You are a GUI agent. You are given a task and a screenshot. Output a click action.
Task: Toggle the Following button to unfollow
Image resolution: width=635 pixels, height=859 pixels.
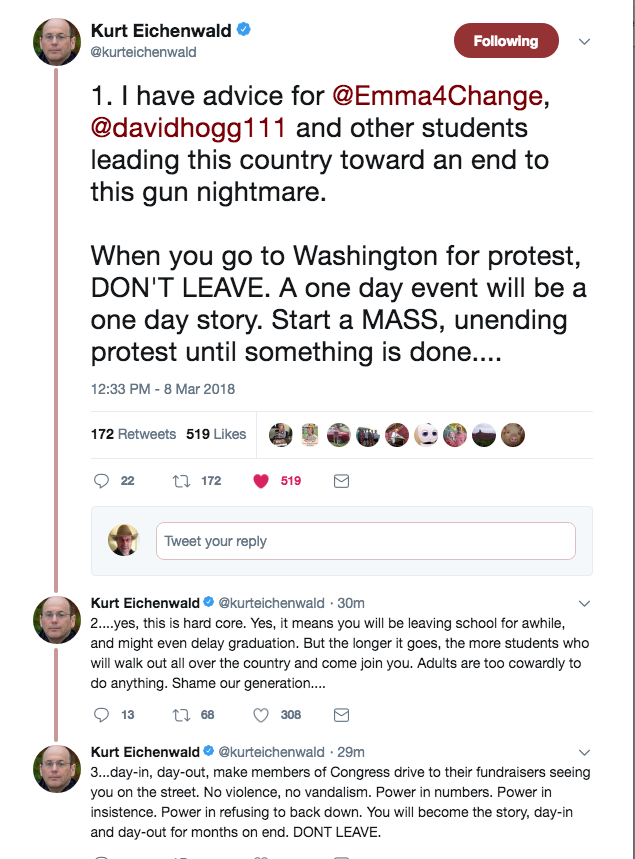point(506,41)
